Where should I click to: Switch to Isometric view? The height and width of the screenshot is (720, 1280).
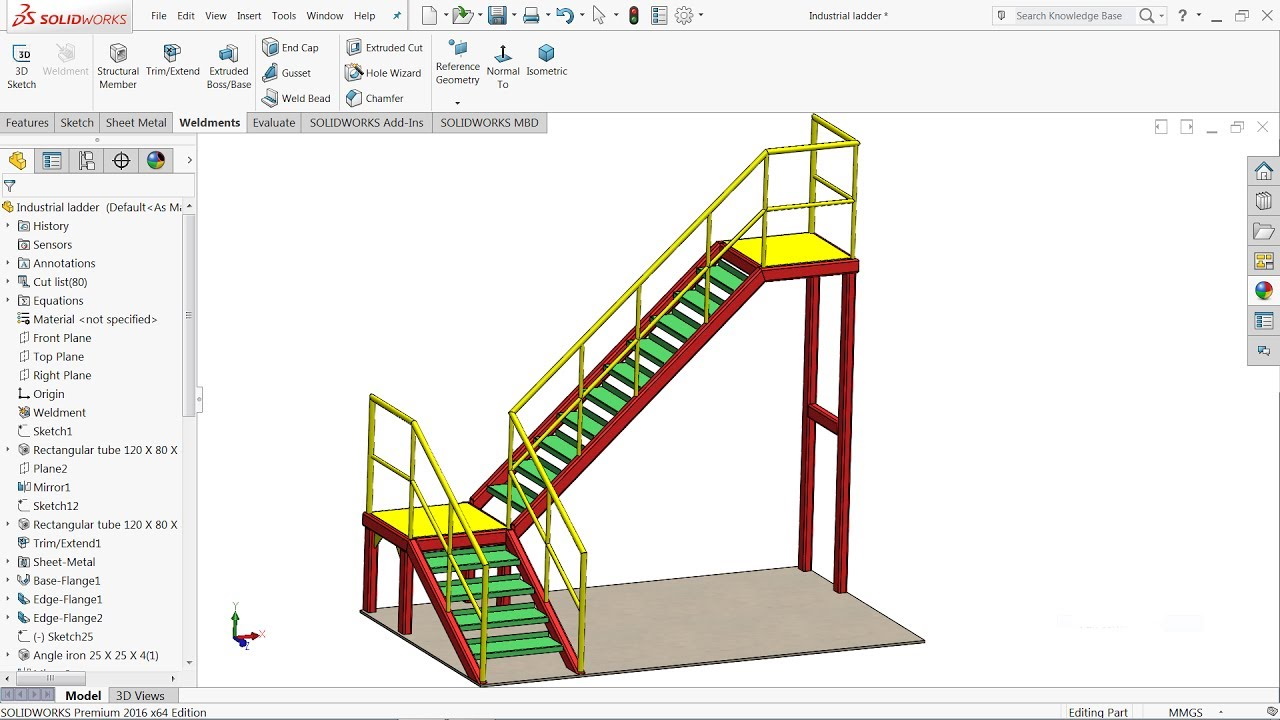pyautogui.click(x=546, y=60)
